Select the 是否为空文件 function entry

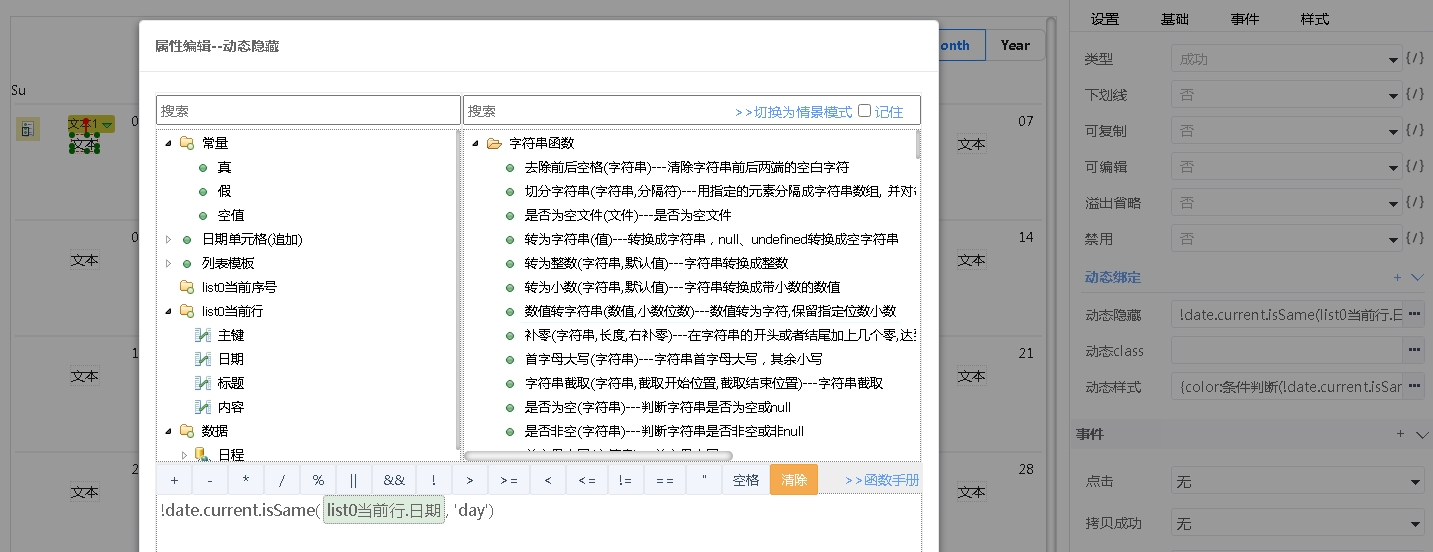coord(628,215)
